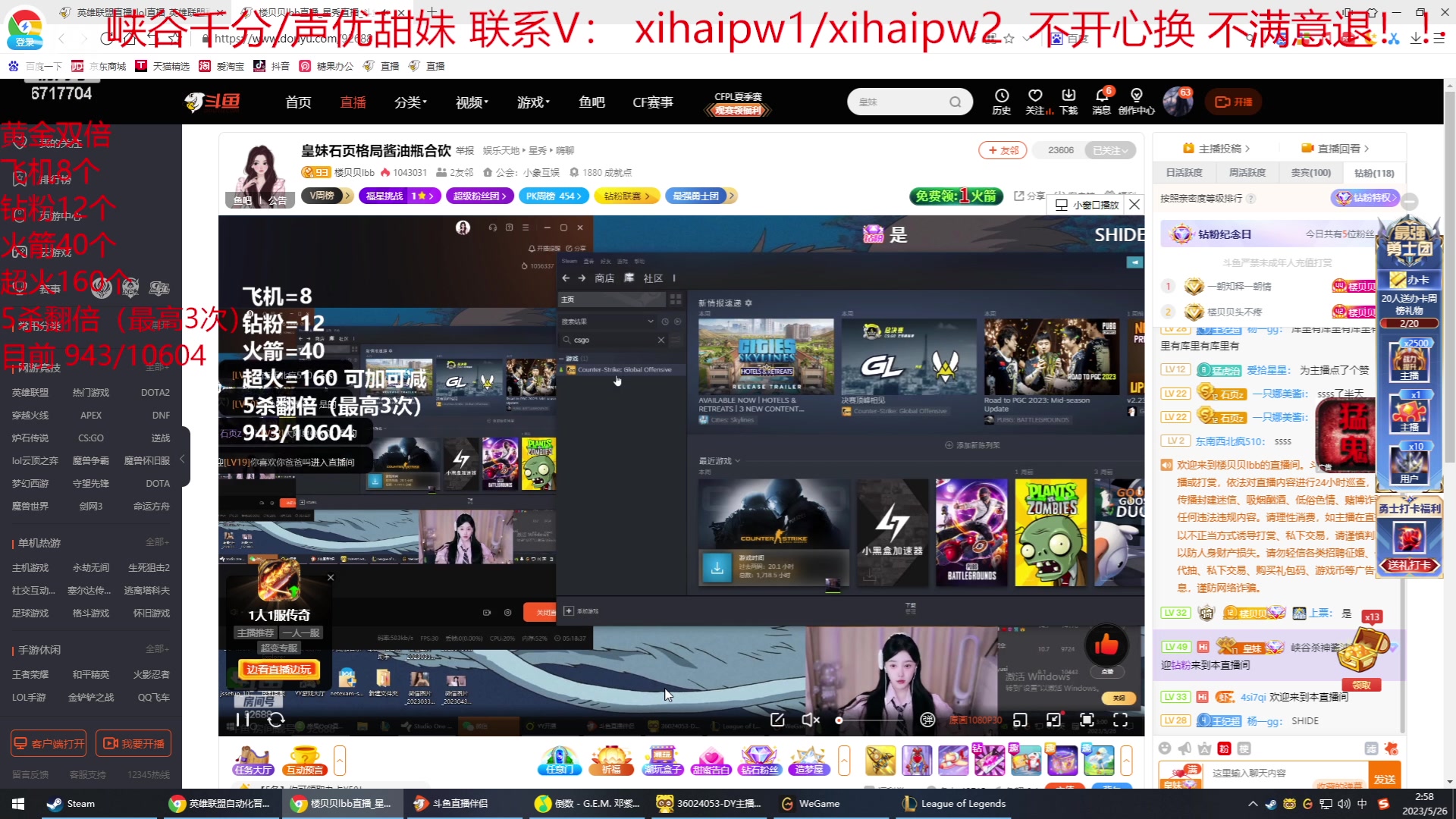
Task: Unmute the player speaker icon
Action: point(810,720)
